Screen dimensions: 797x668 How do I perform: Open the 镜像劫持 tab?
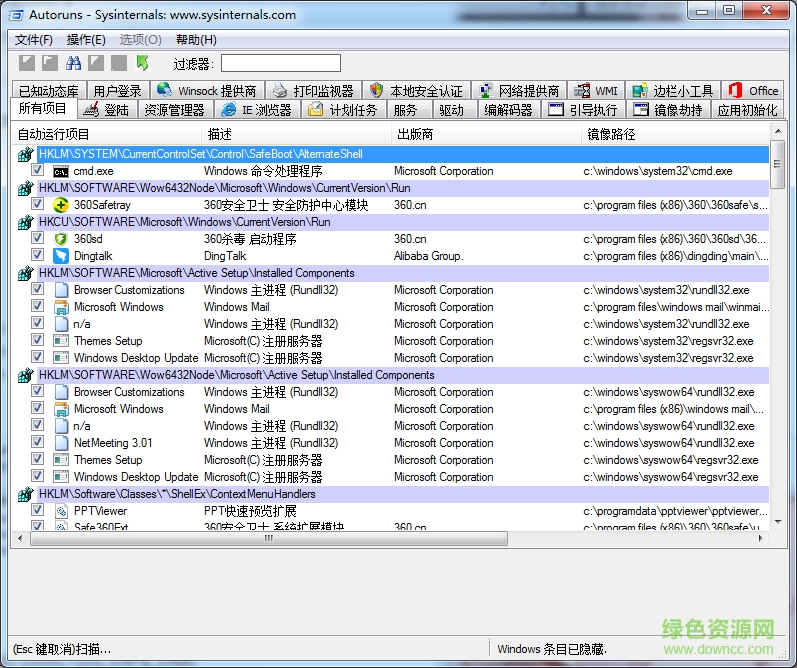tap(668, 109)
